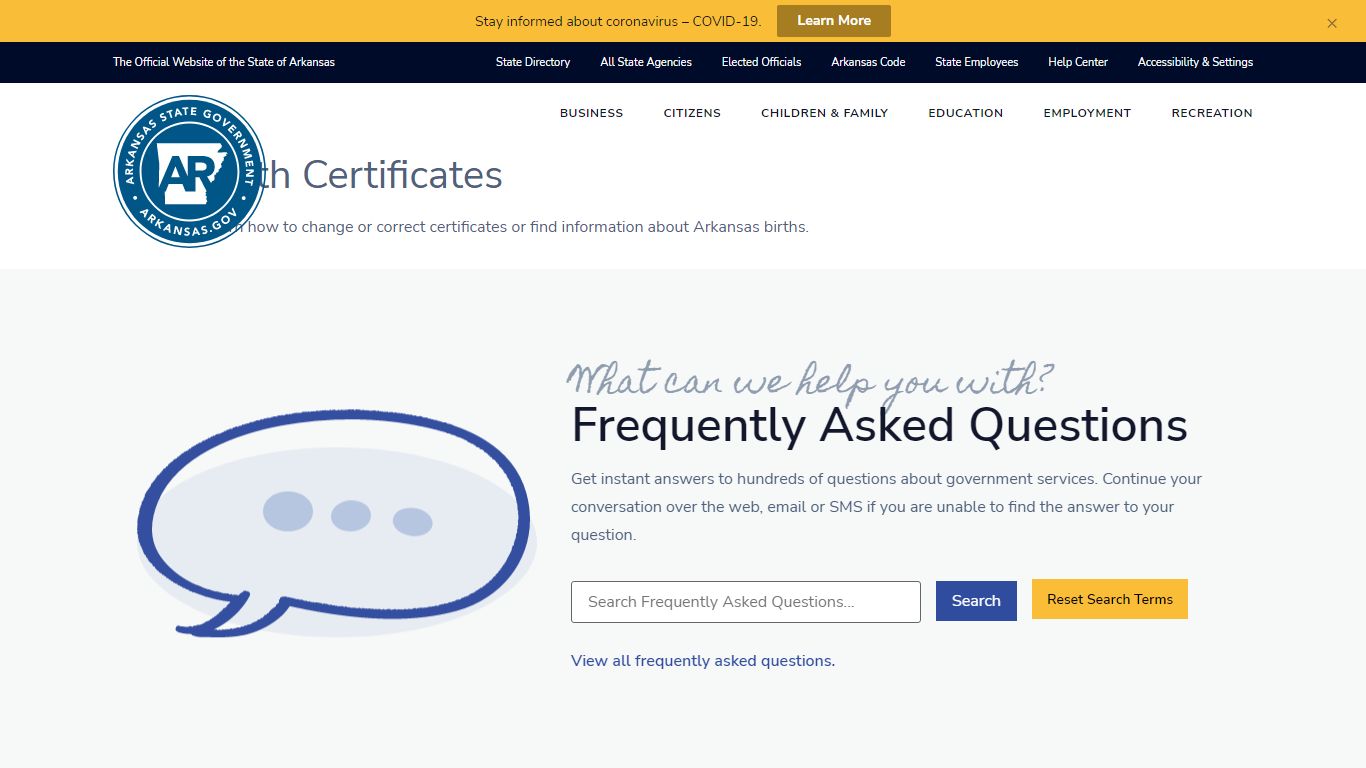Viewport: 1366px width, 768px height.
Task: Click the Arkansas State Government seal logo
Action: point(189,171)
